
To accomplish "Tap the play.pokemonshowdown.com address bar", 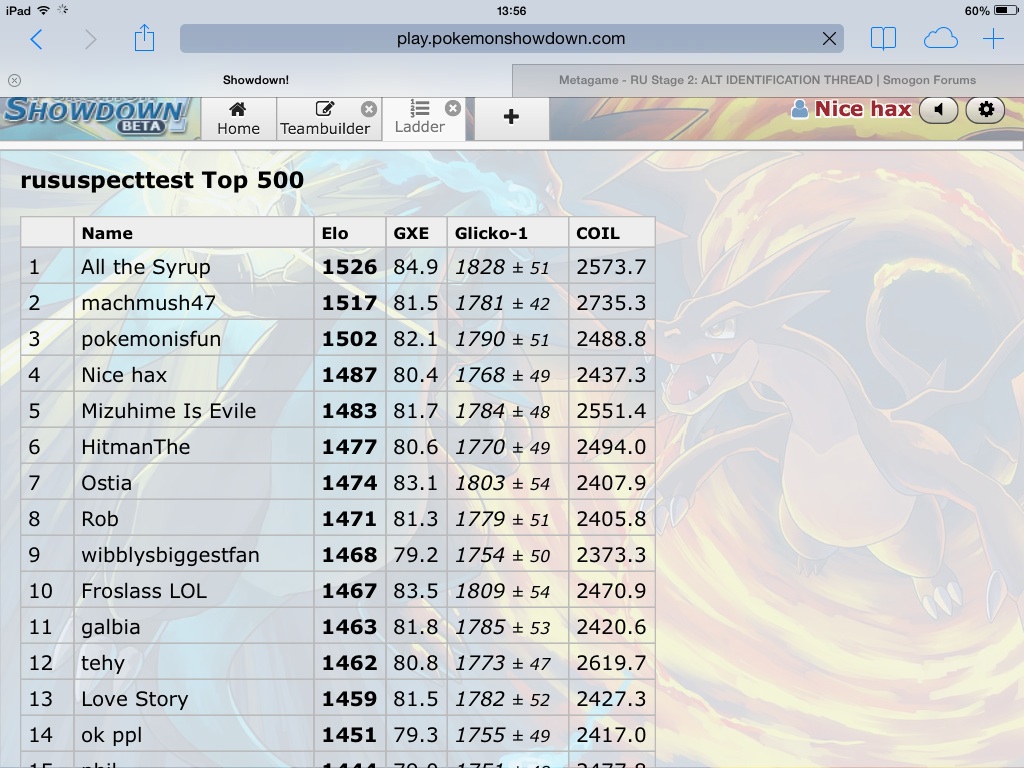I will coord(510,39).
